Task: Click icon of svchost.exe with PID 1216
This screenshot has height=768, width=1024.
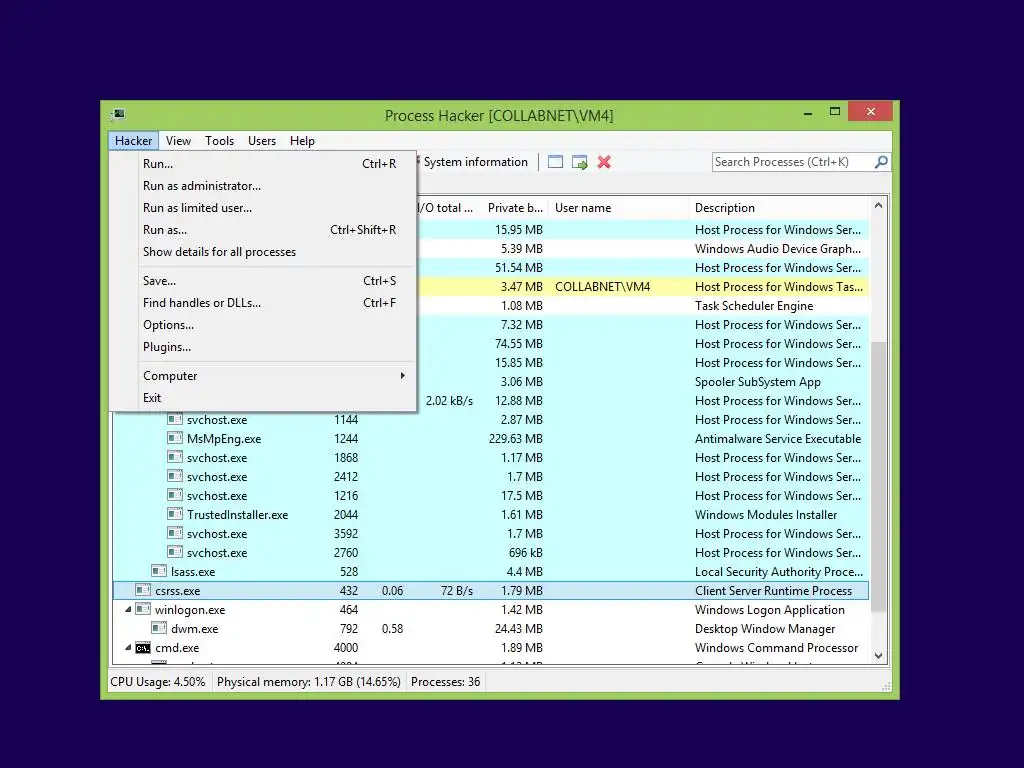Action: [x=174, y=495]
